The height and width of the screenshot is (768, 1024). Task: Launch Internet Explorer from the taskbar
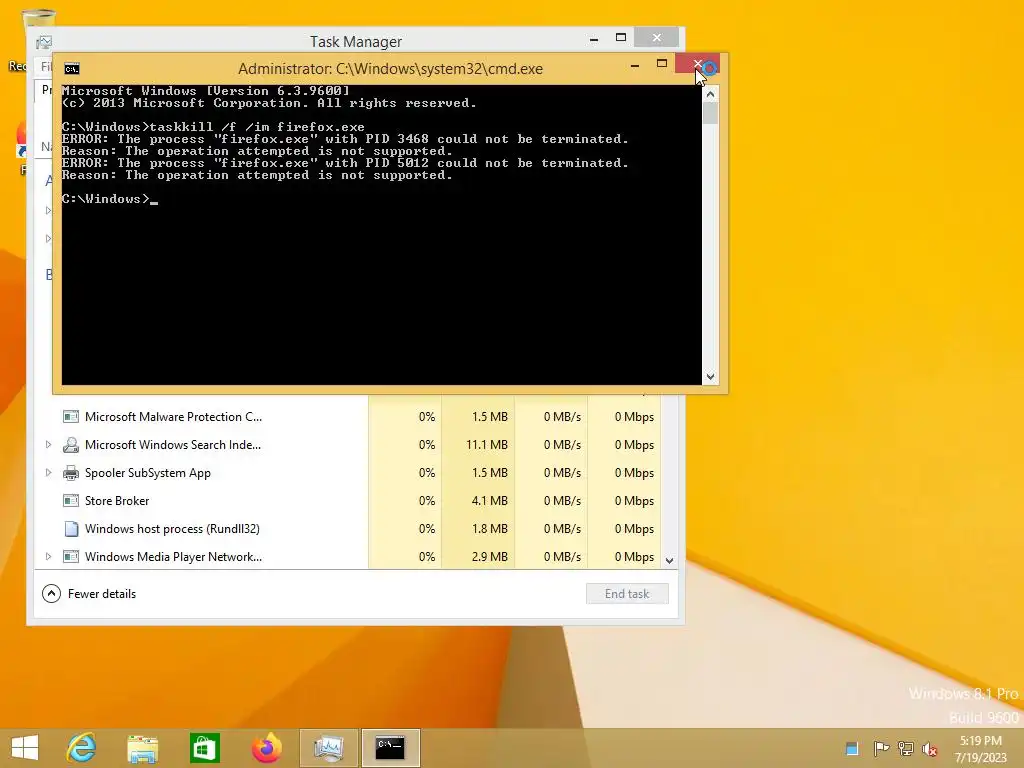(82, 748)
